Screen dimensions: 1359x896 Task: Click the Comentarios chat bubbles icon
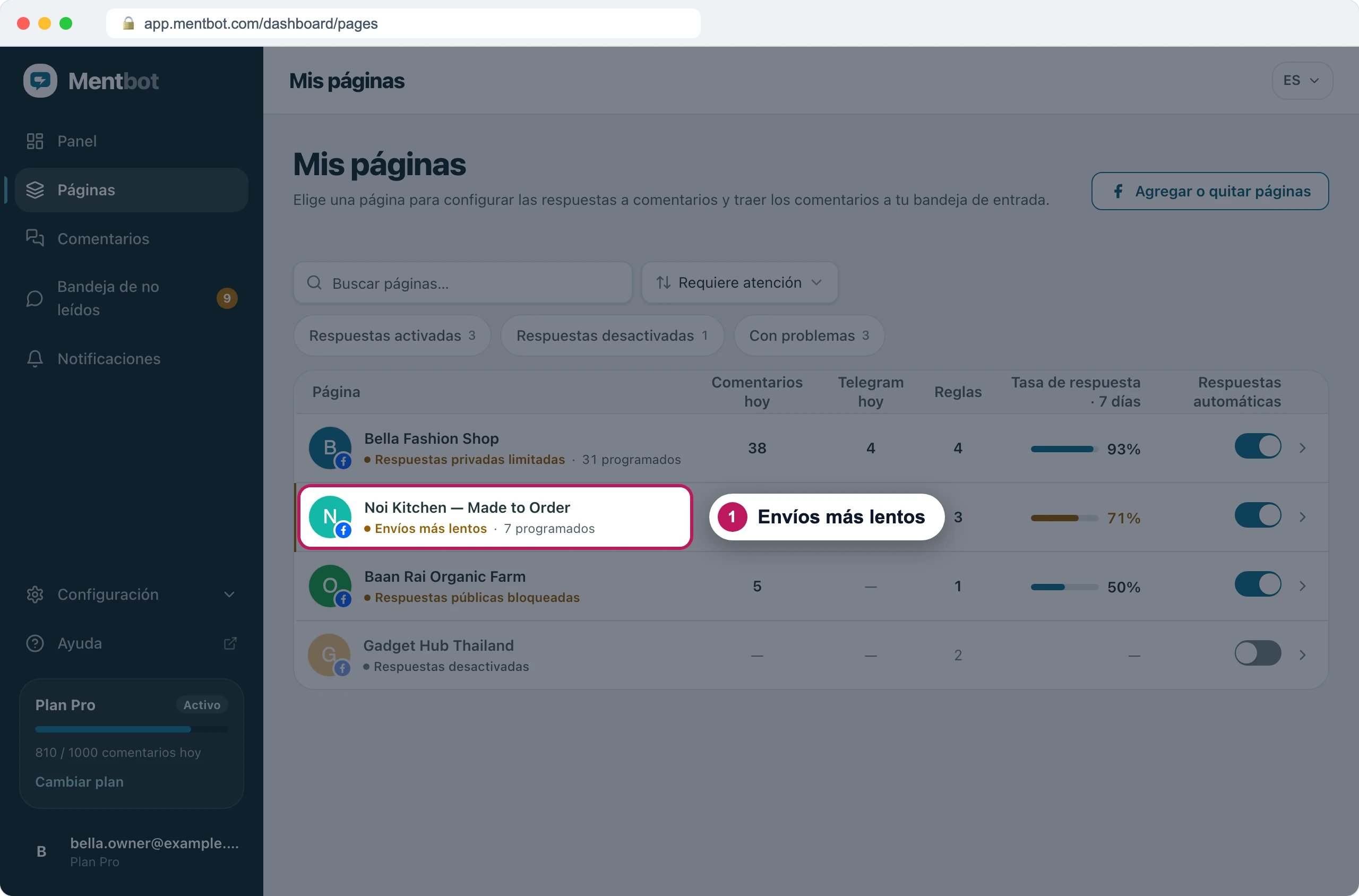[35, 238]
